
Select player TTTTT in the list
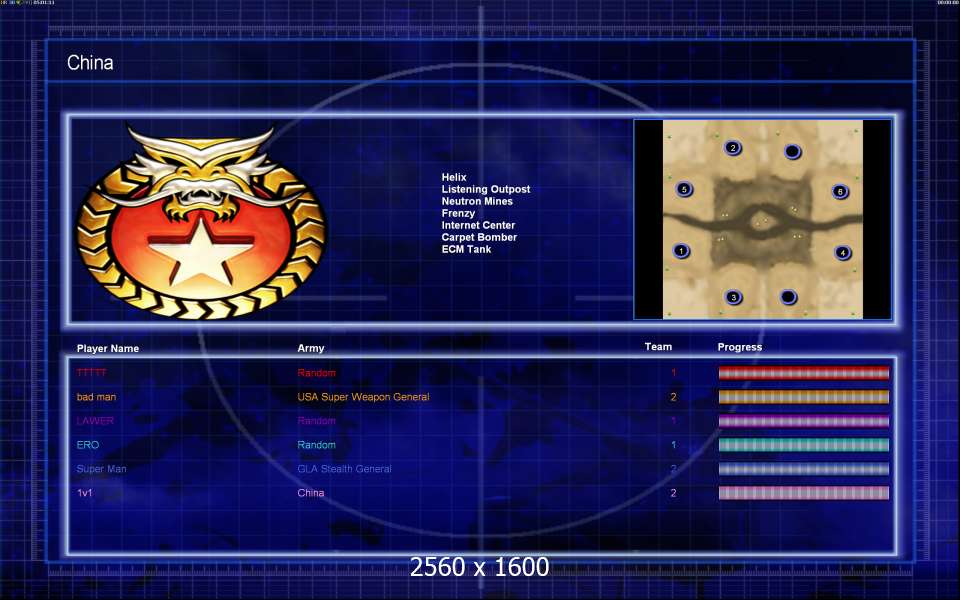click(x=92, y=373)
